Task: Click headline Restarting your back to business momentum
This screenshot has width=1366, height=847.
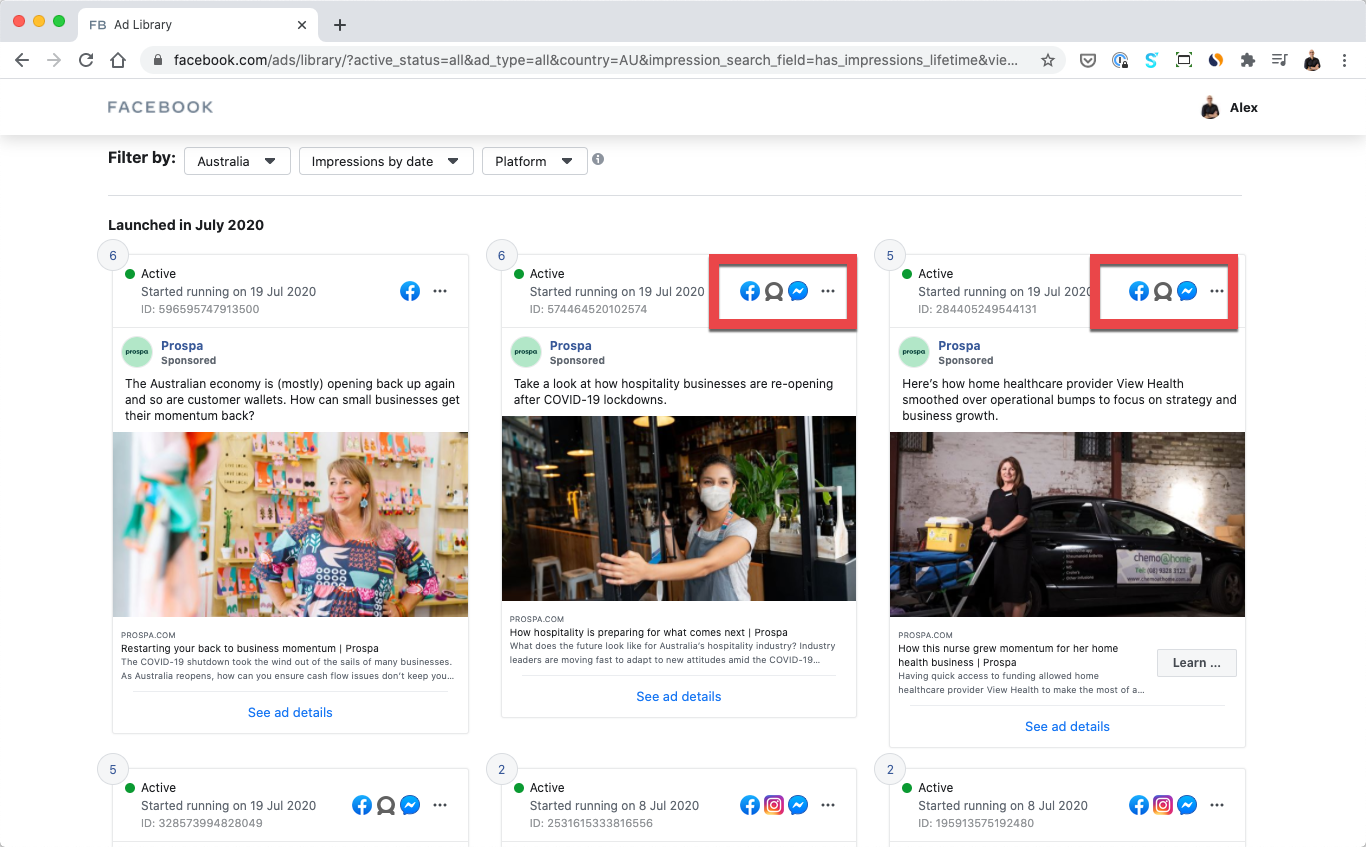Action: pyautogui.click(x=250, y=648)
